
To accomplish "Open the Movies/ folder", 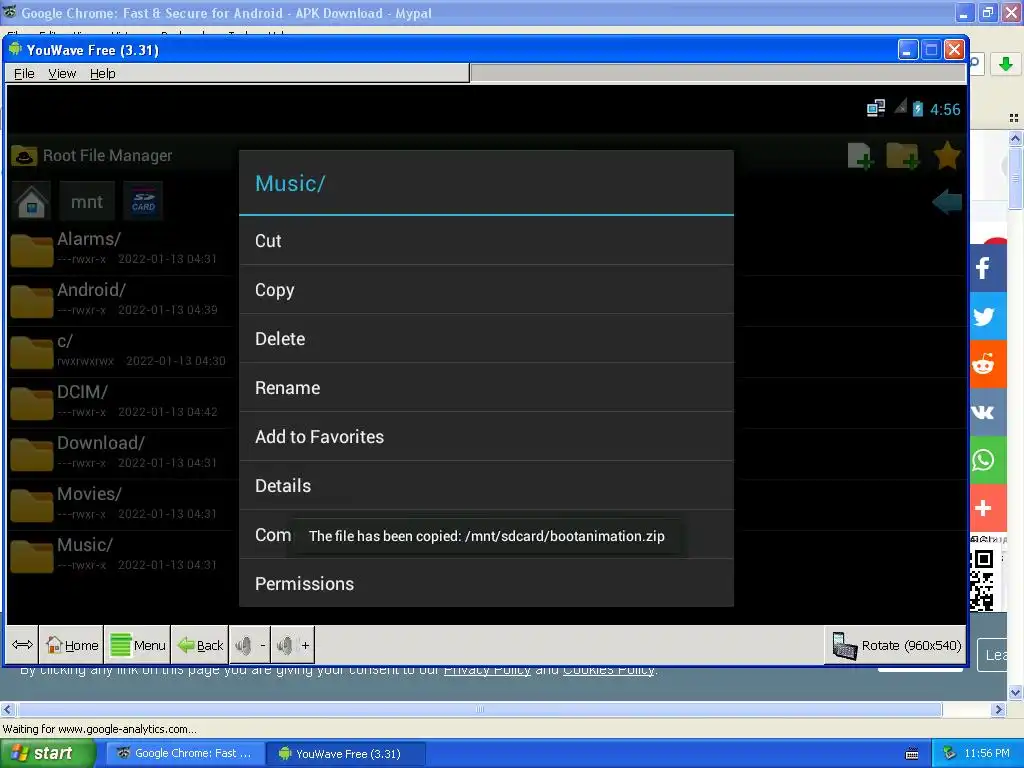I will [121, 504].
